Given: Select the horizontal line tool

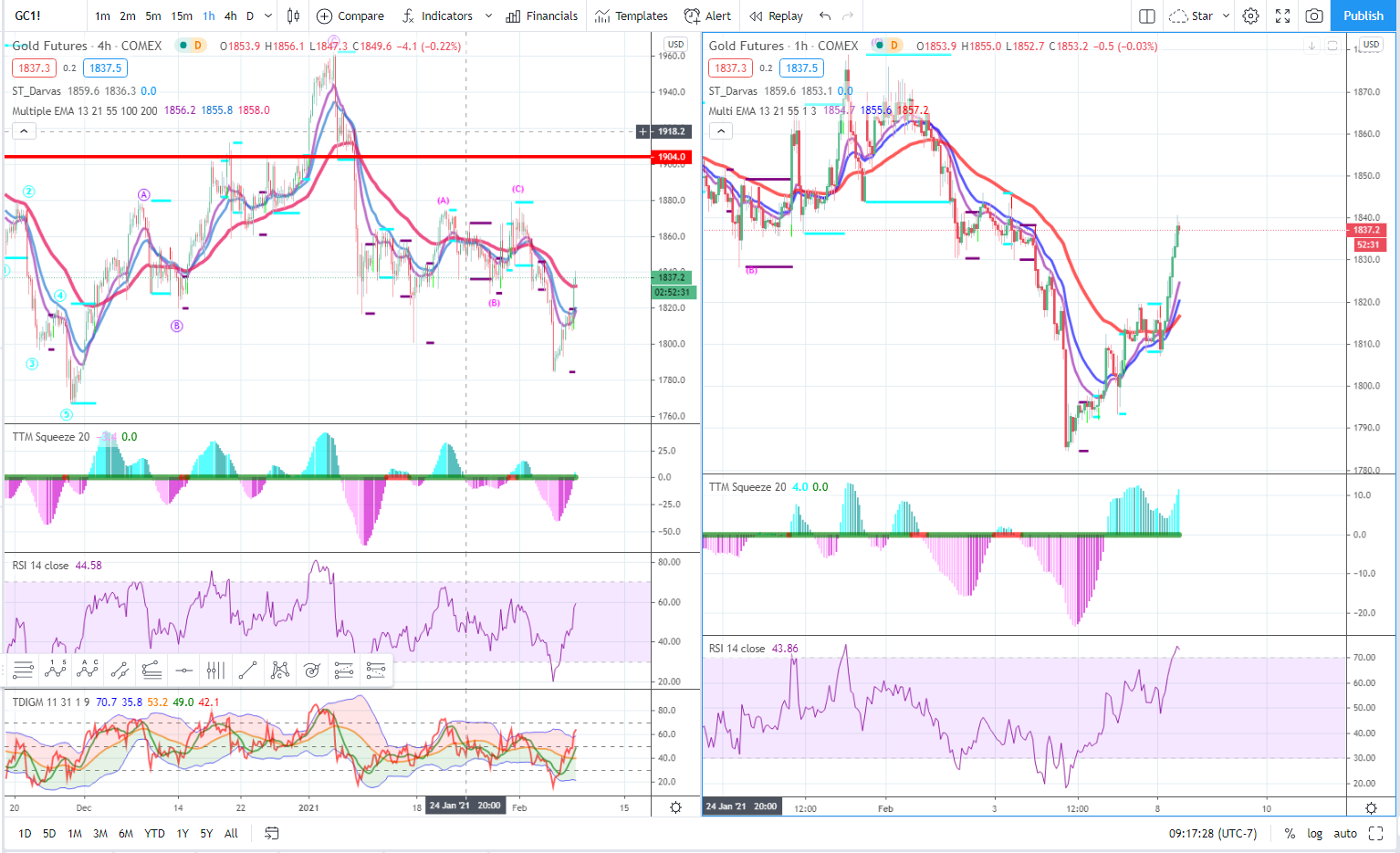Looking at the screenshot, I should [183, 671].
